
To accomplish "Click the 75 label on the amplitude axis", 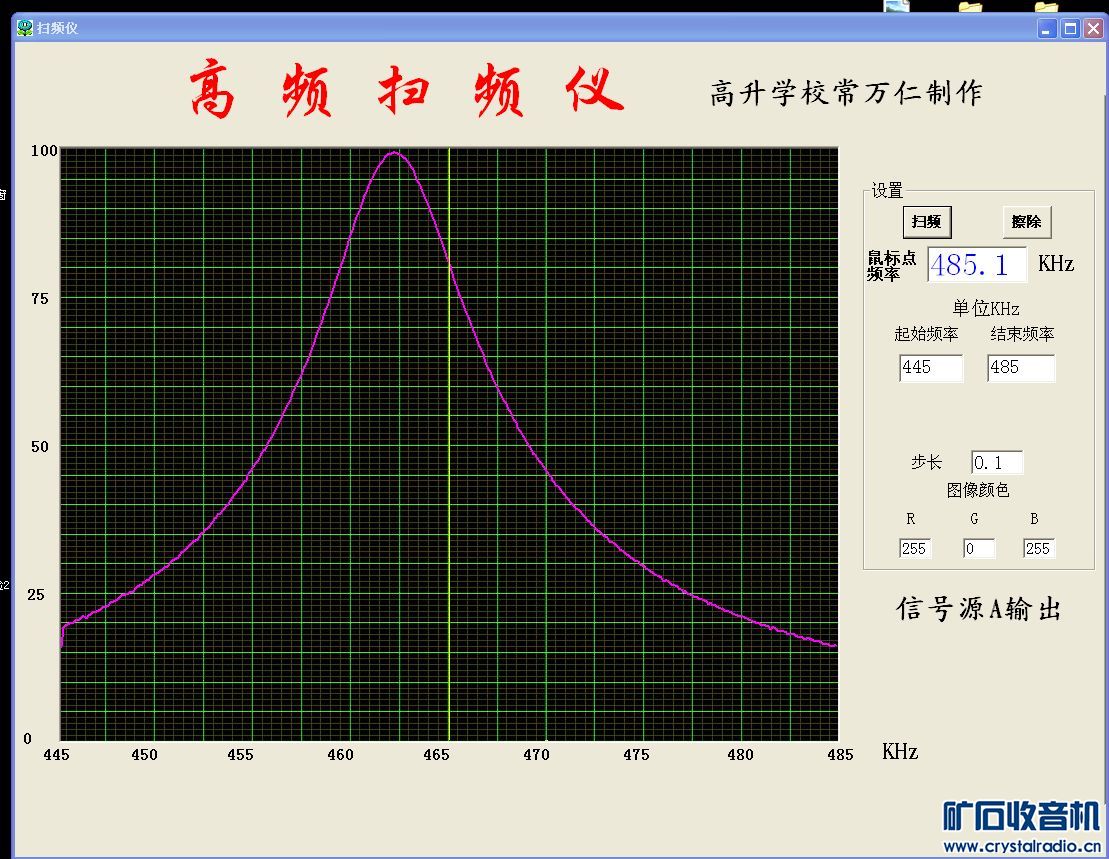I will point(40,299).
